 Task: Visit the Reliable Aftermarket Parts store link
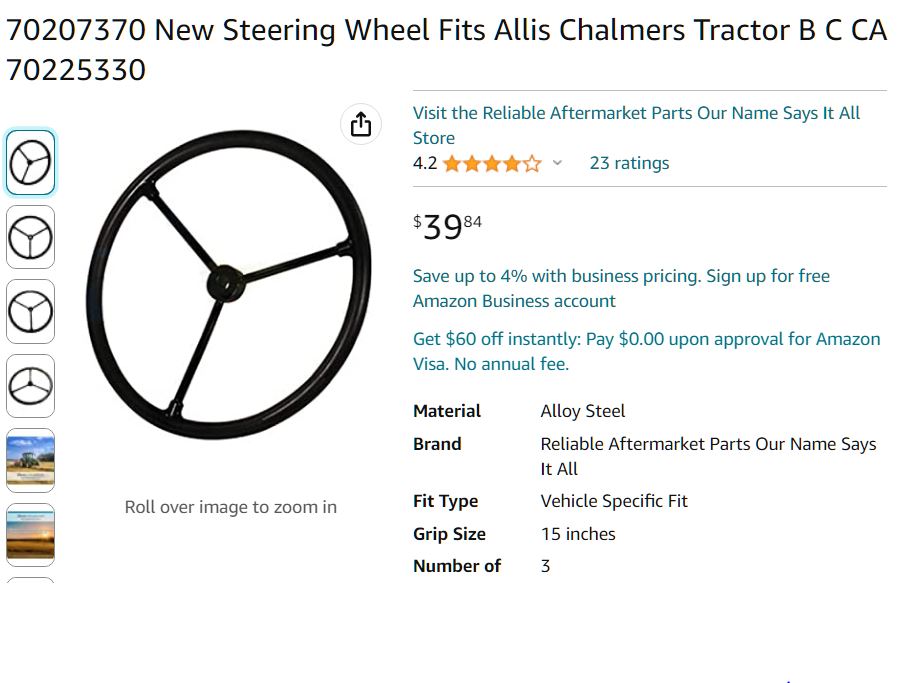tap(636, 125)
